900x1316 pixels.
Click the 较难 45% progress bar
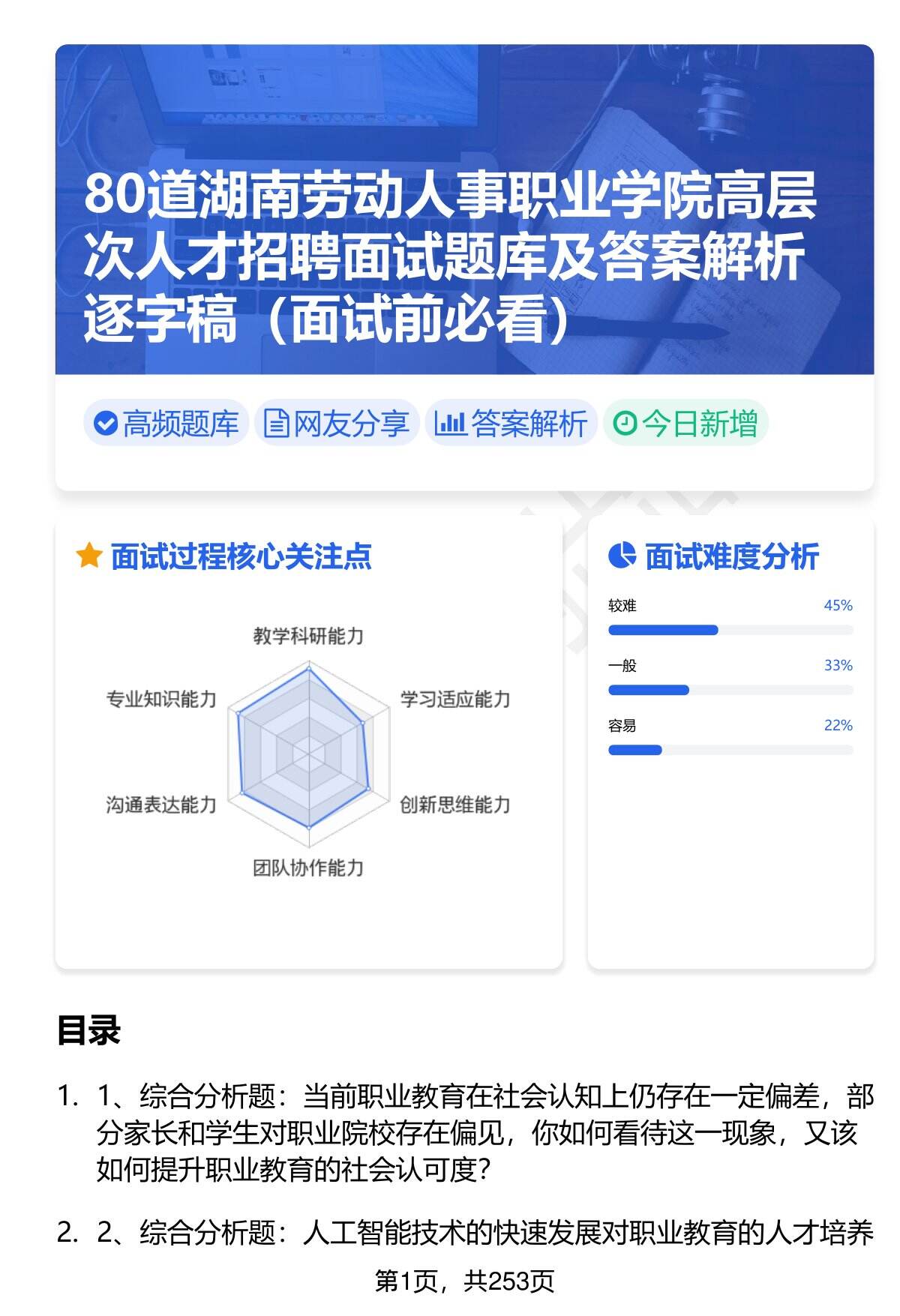[x=730, y=630]
